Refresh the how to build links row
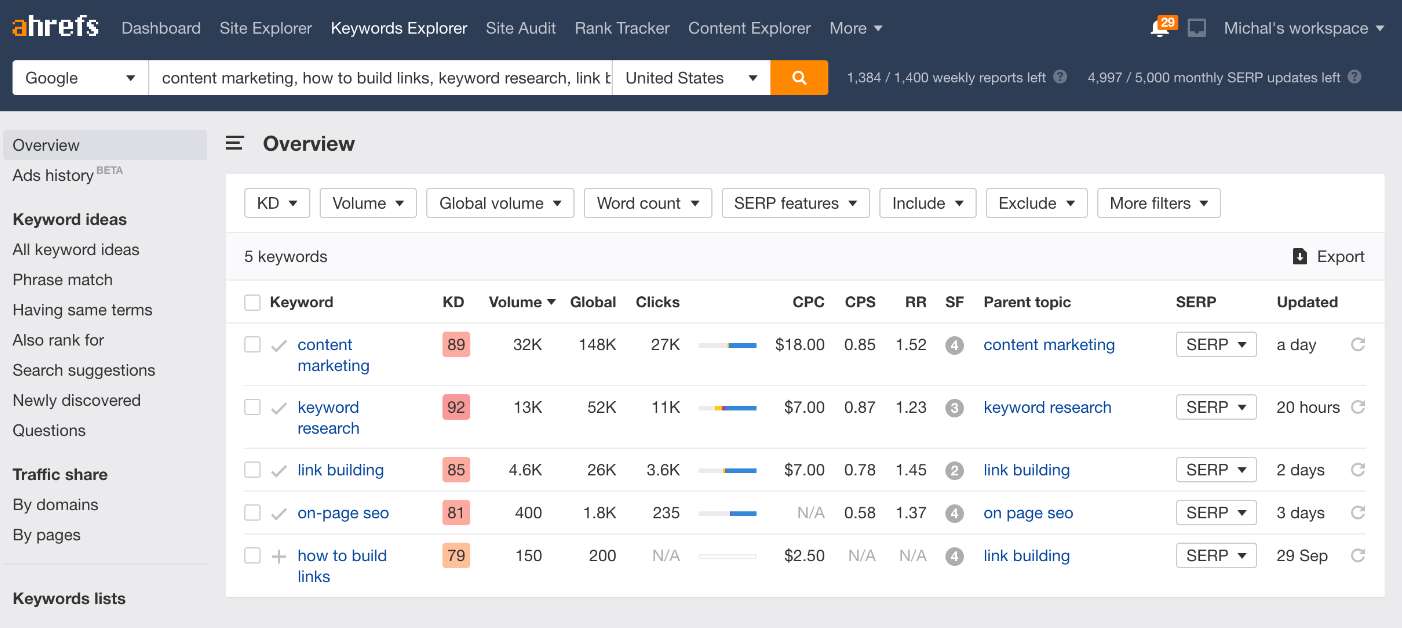The image size is (1402, 628). pyautogui.click(x=1358, y=556)
